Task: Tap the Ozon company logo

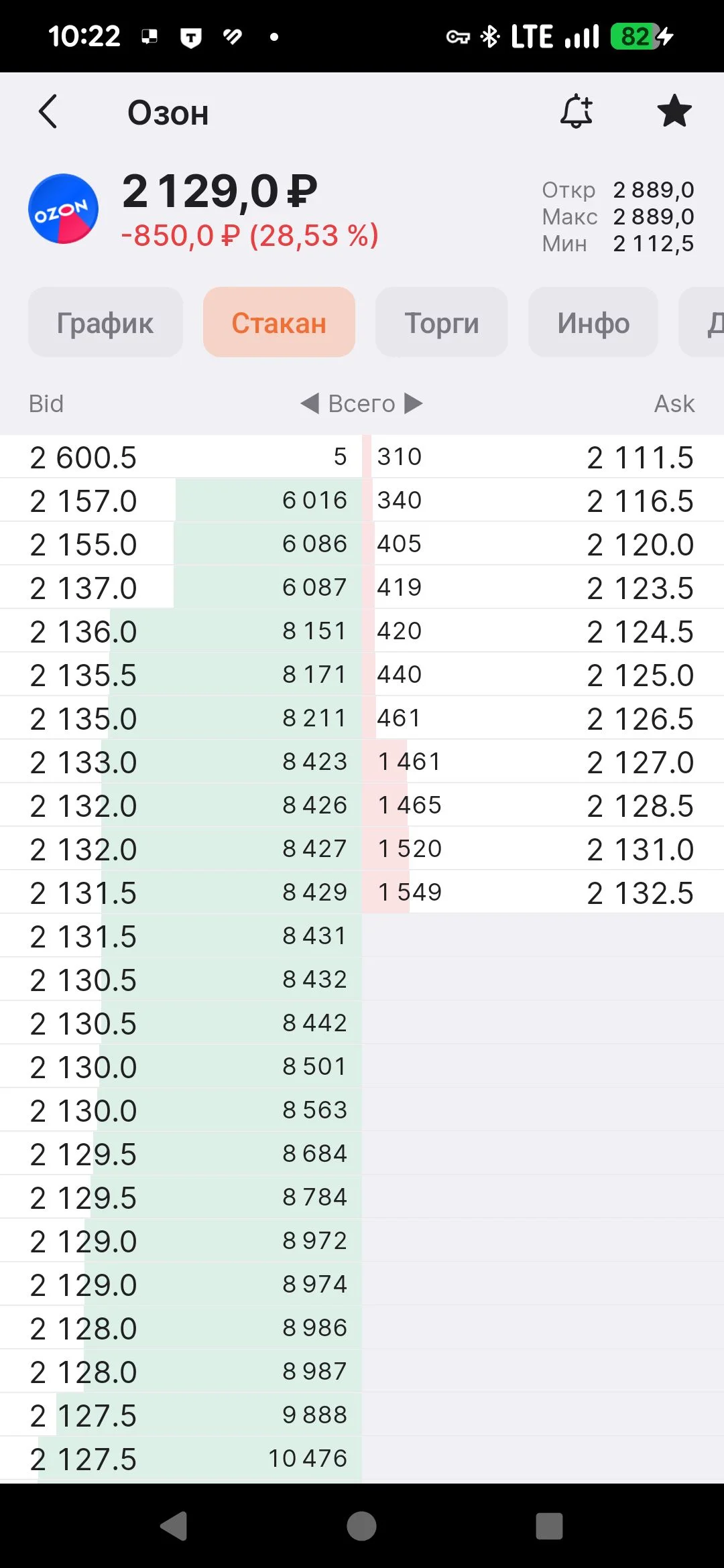Action: click(x=64, y=208)
